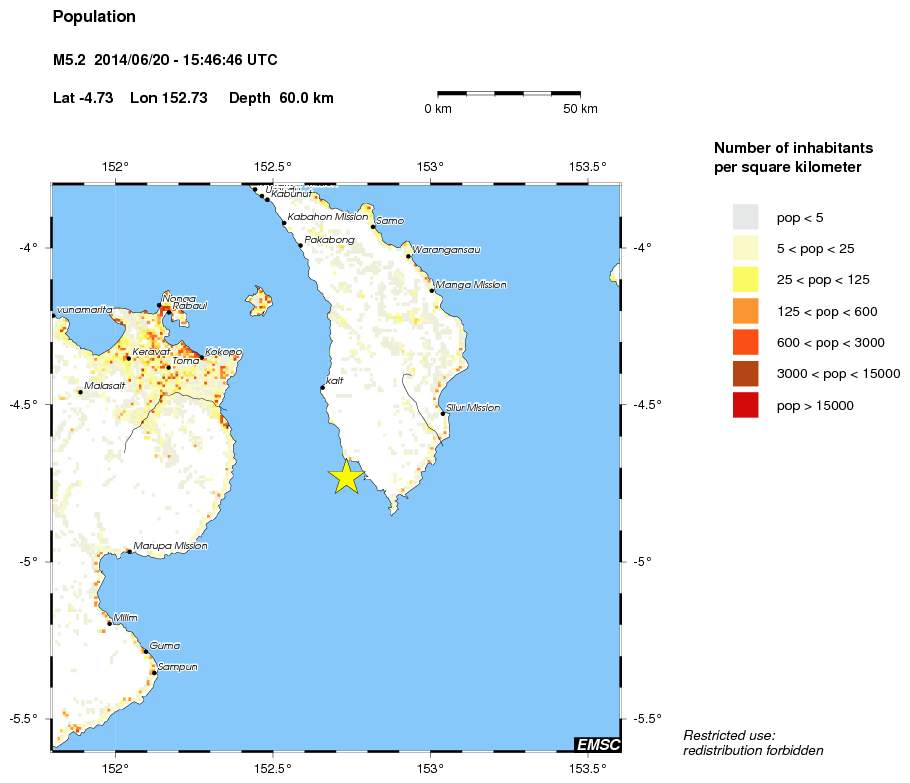Image resolution: width=910 pixels, height=783 pixels.
Task: Click the Sampun coastal marker
Action: (x=154, y=672)
